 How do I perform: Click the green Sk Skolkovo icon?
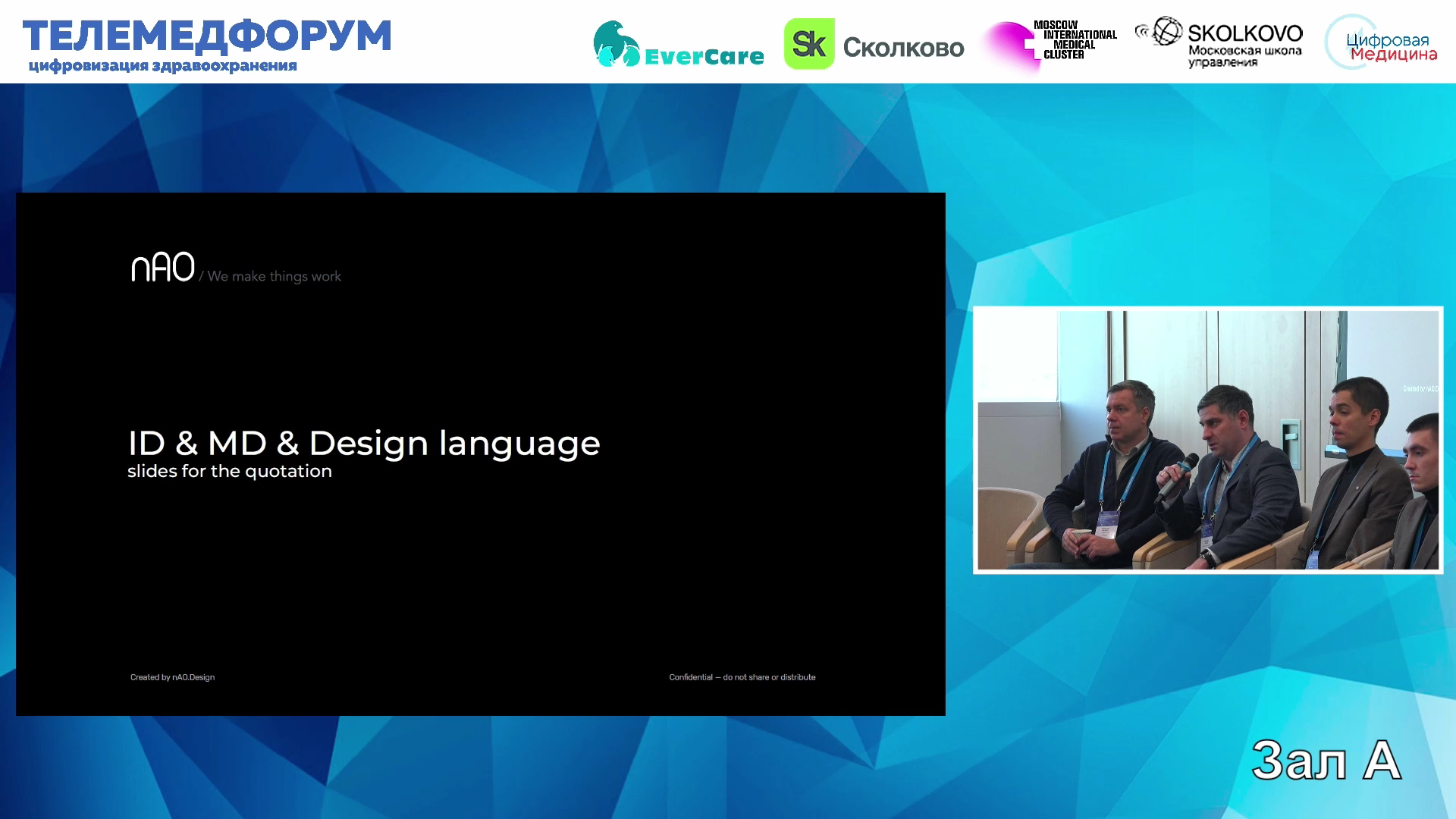[808, 44]
